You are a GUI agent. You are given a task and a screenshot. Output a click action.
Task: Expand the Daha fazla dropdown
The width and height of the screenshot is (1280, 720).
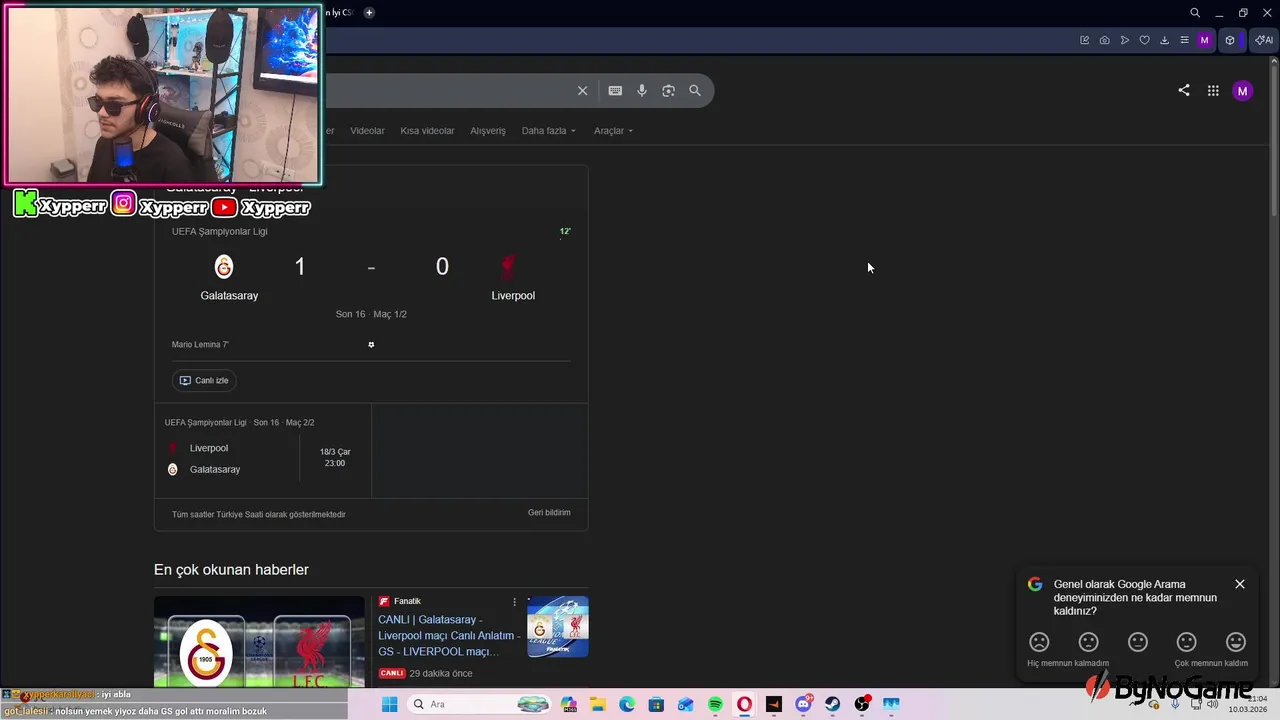548,131
